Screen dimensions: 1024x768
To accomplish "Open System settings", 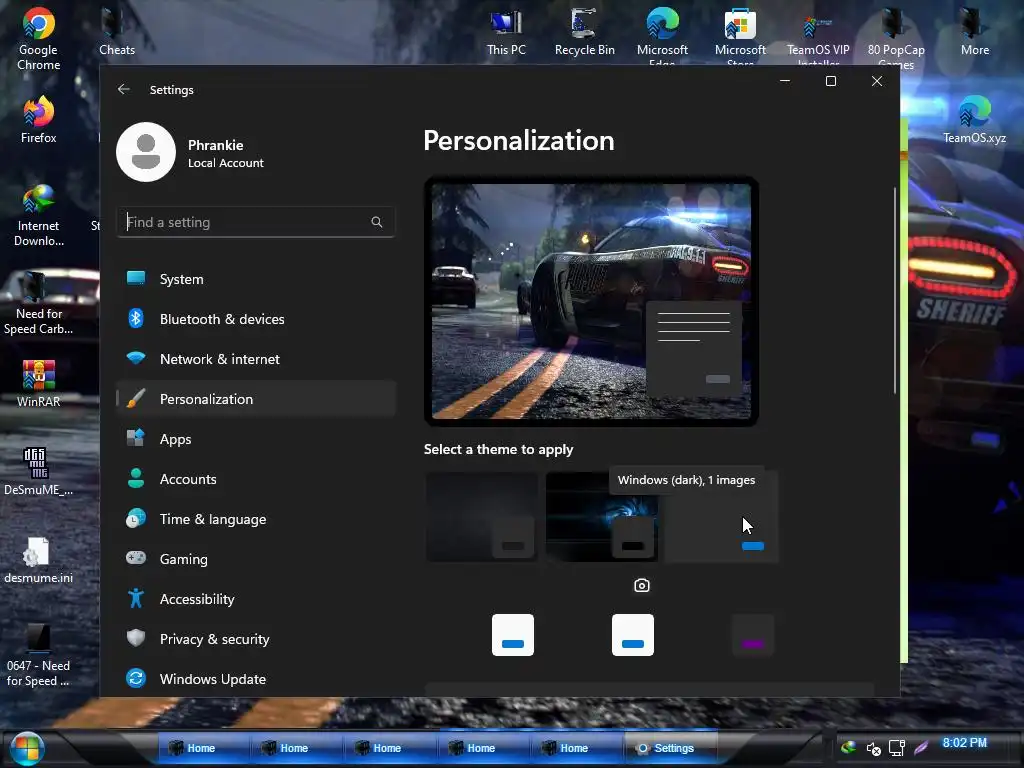I will [255, 279].
